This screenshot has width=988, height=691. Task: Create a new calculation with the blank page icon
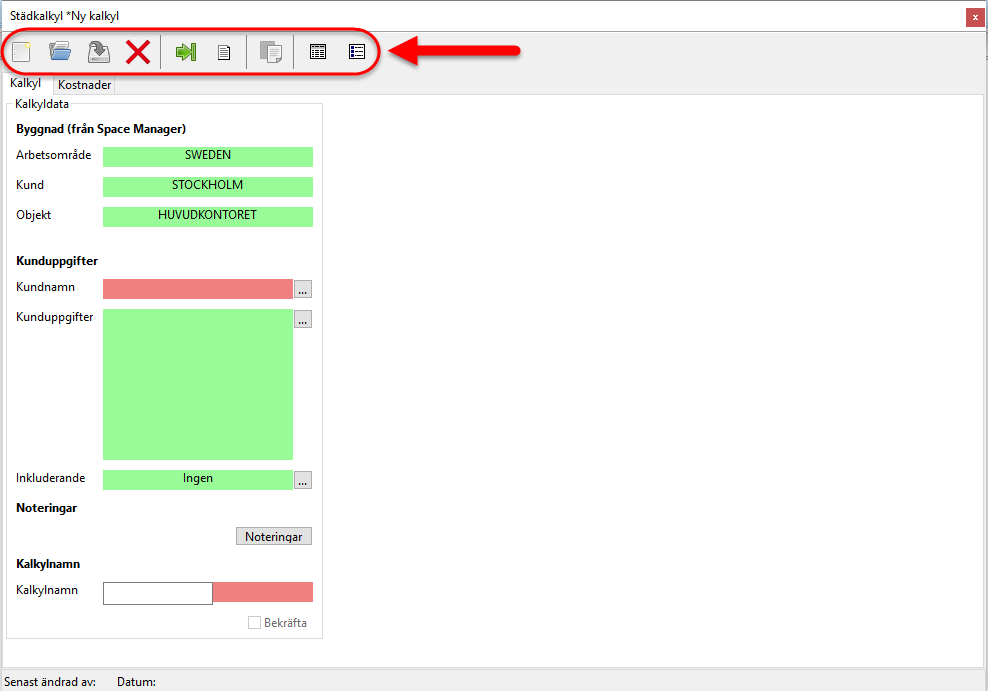click(21, 52)
